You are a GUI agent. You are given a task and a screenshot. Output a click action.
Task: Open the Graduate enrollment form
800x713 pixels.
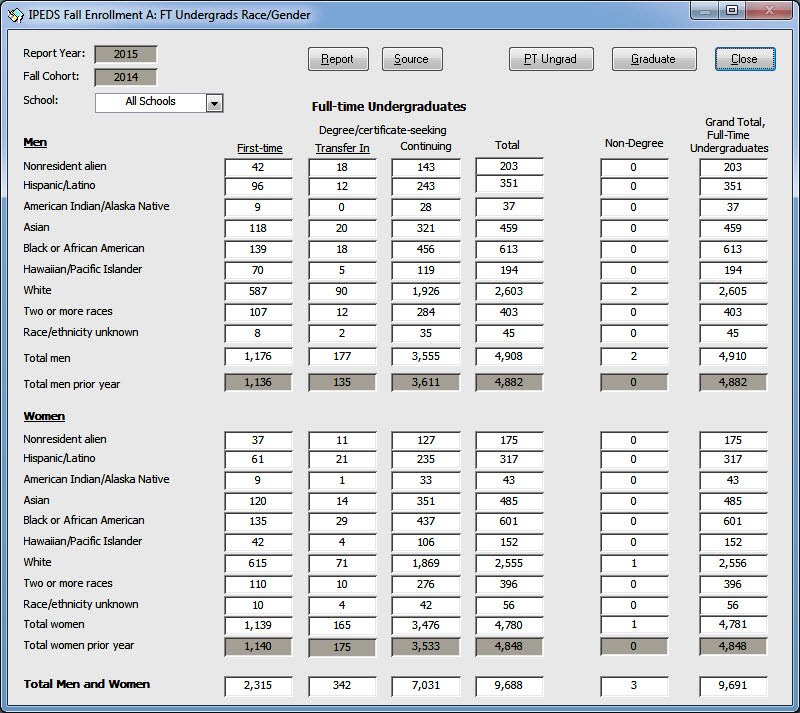point(654,59)
